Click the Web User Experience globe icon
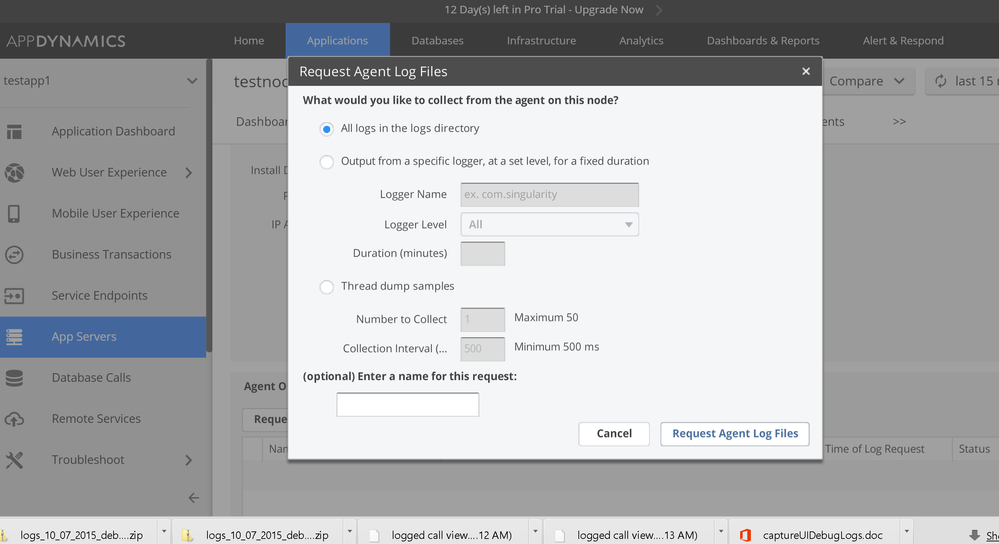 (x=14, y=173)
